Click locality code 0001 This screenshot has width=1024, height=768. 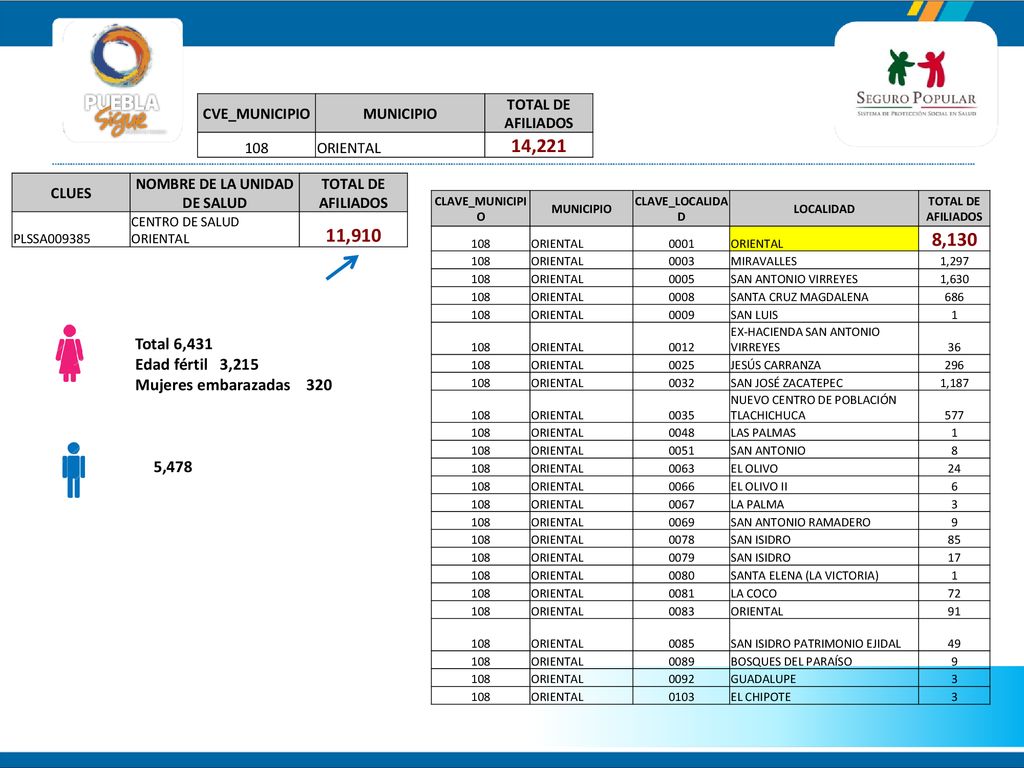point(681,244)
